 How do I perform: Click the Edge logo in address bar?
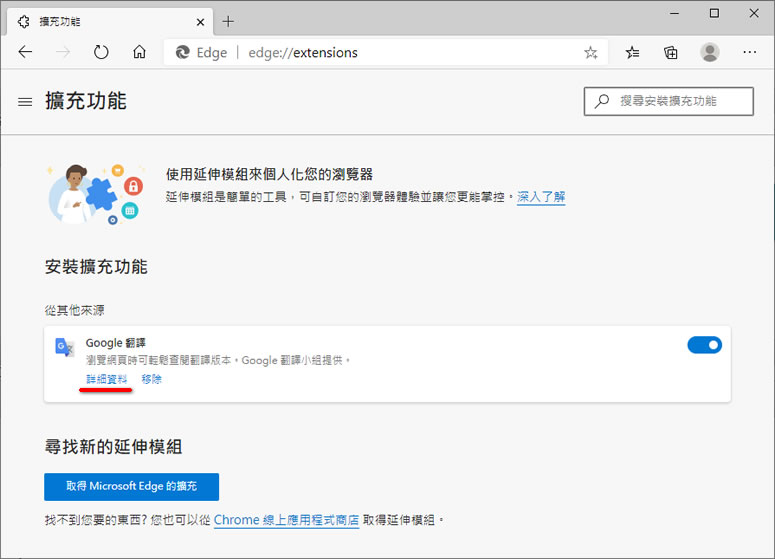[x=182, y=52]
